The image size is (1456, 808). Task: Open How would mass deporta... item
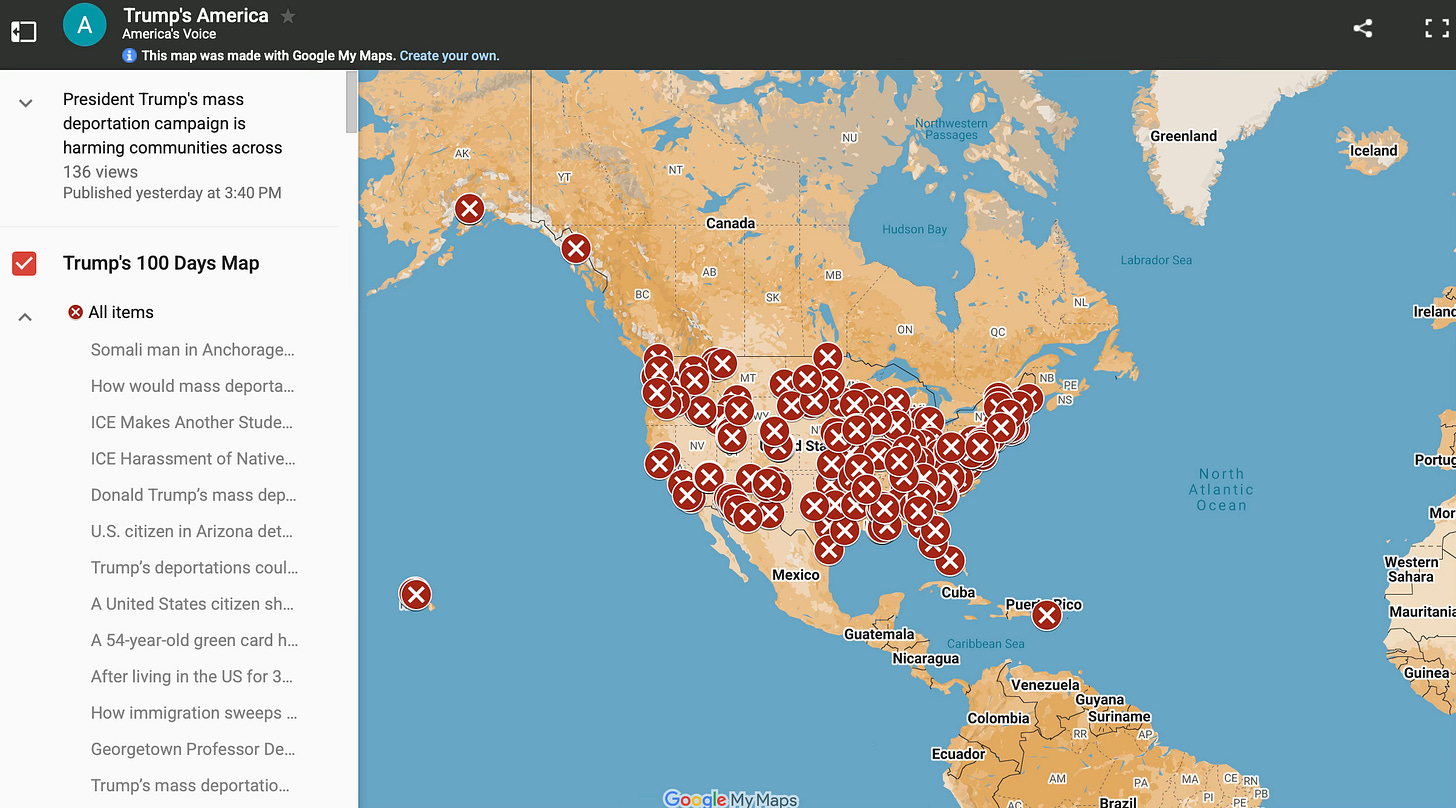[192, 386]
